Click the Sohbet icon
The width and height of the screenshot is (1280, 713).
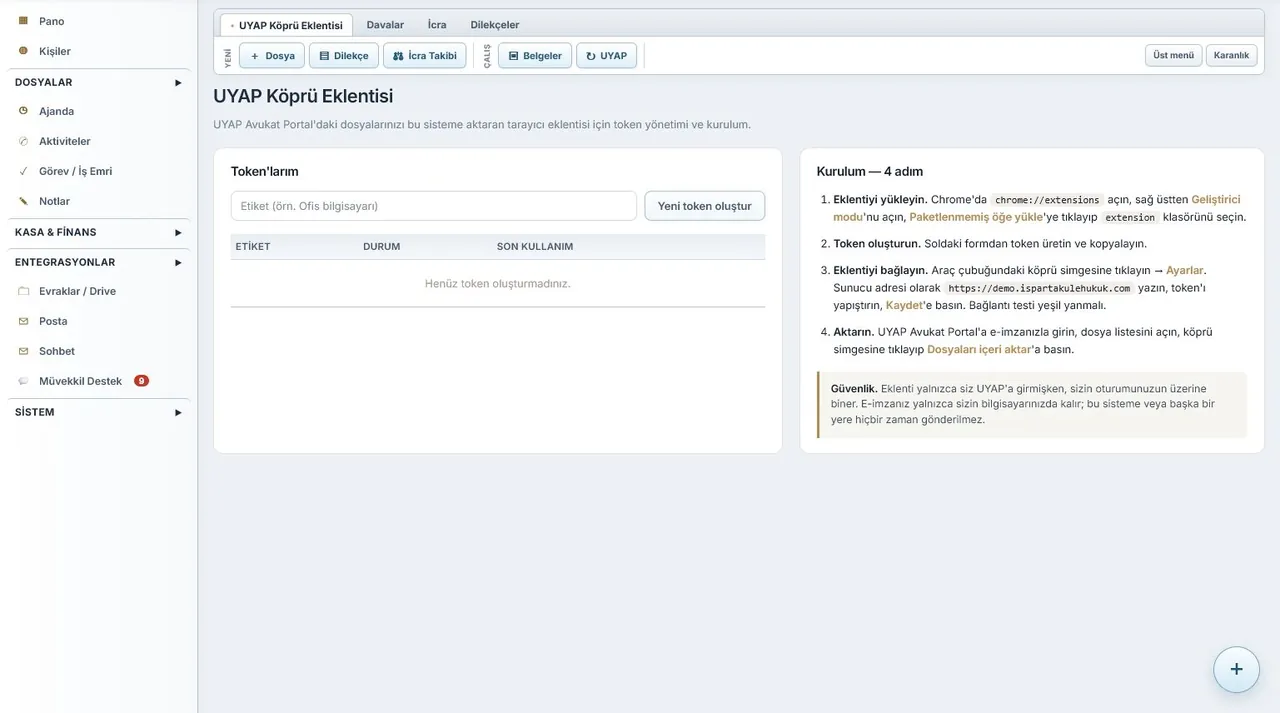coord(23,351)
